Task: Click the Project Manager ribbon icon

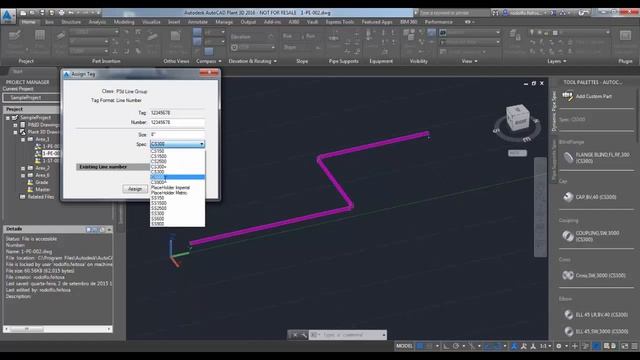Action: pyautogui.click(x=15, y=36)
